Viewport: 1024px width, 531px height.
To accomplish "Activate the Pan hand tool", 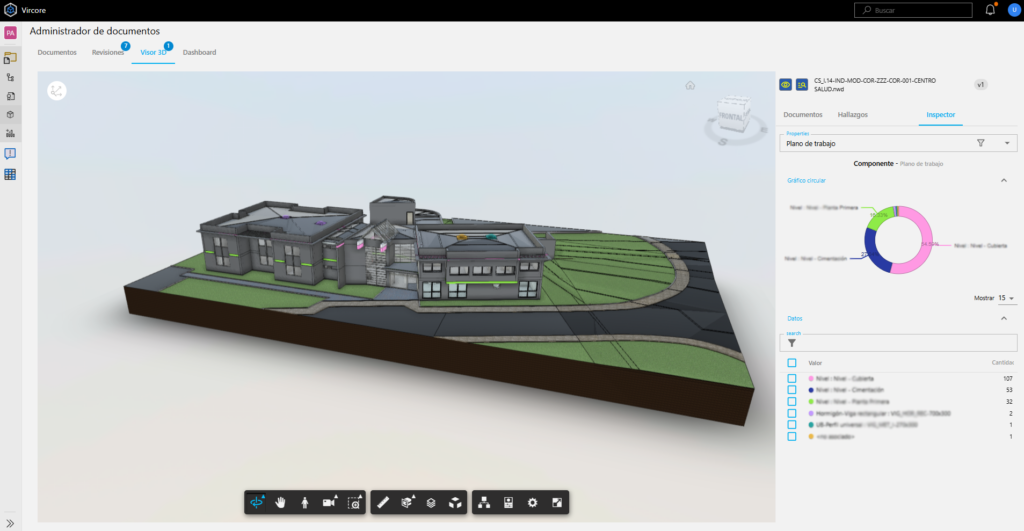I will tap(281, 503).
